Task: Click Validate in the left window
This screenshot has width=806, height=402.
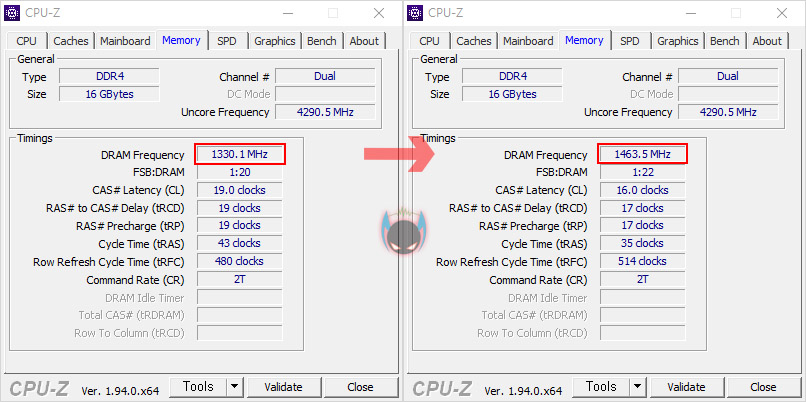Action: coord(283,387)
